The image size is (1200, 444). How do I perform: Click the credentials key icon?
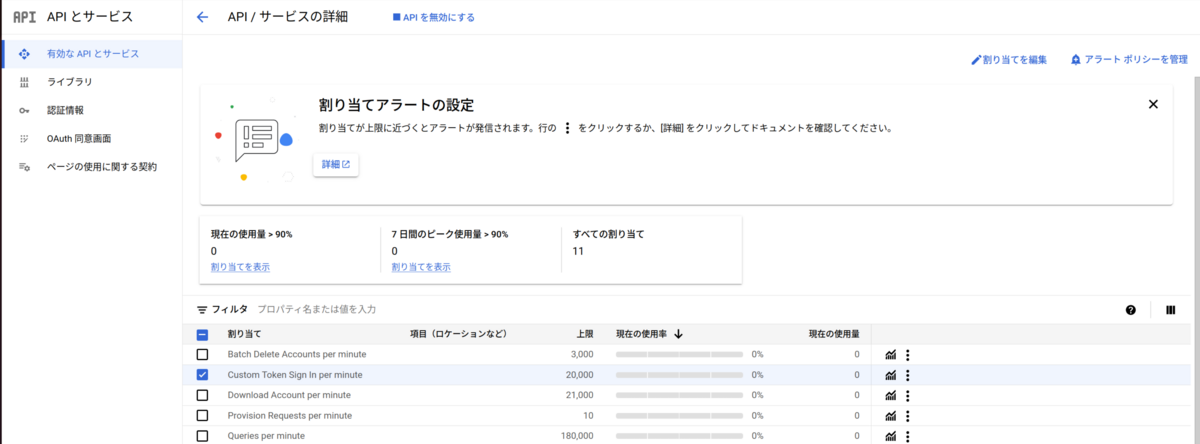click(24, 110)
